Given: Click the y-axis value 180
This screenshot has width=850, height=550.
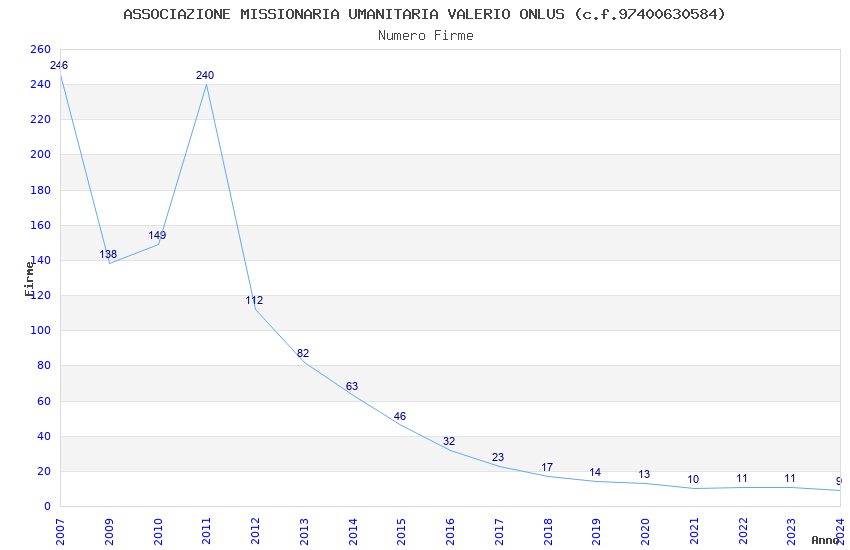Looking at the screenshot, I should (x=40, y=190).
